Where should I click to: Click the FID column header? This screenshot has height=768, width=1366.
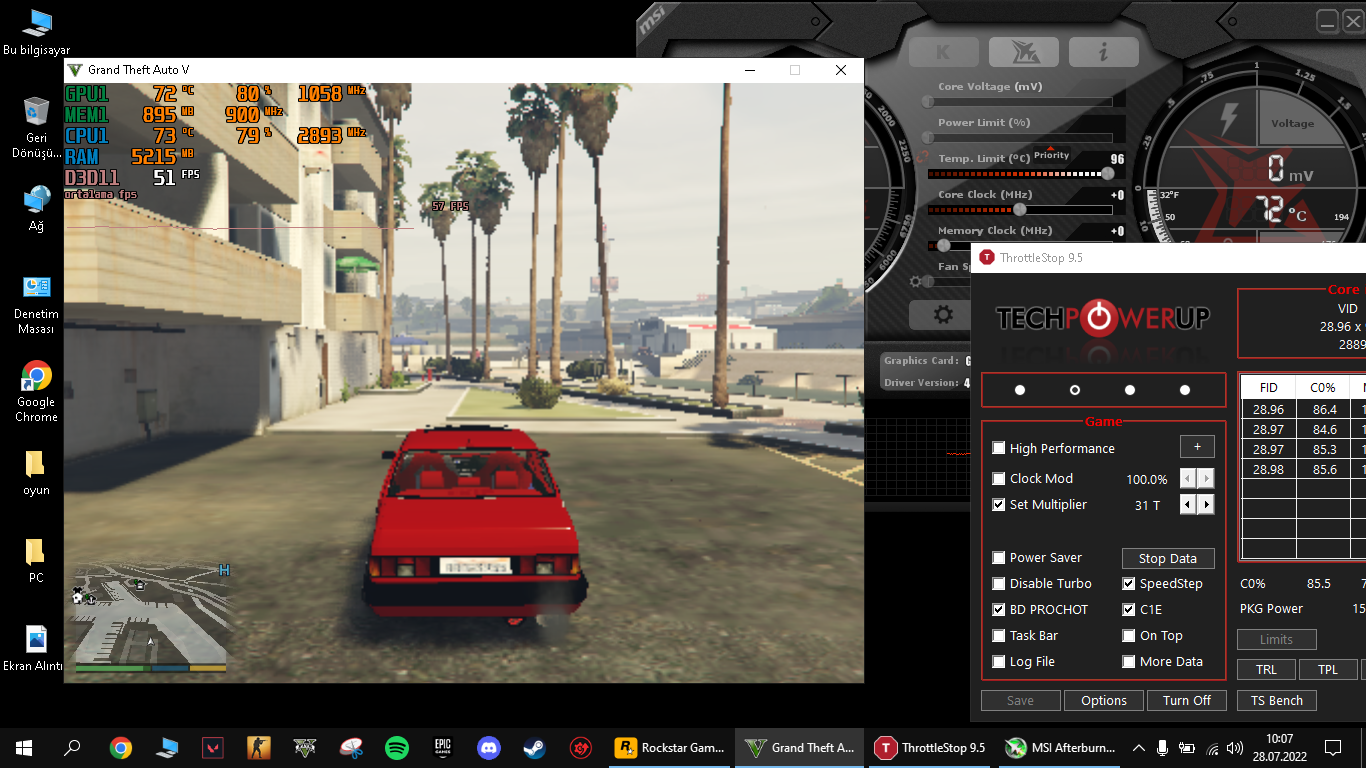pyautogui.click(x=1269, y=388)
